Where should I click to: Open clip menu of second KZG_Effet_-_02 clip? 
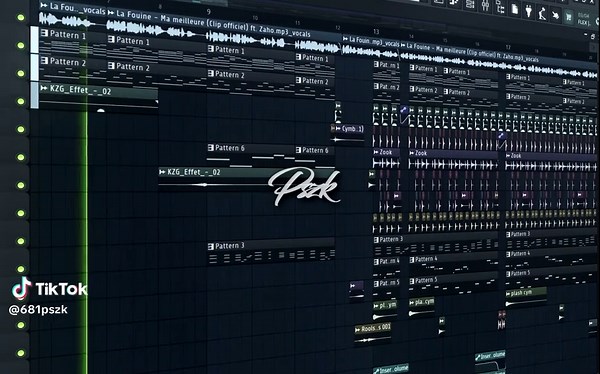(162, 172)
